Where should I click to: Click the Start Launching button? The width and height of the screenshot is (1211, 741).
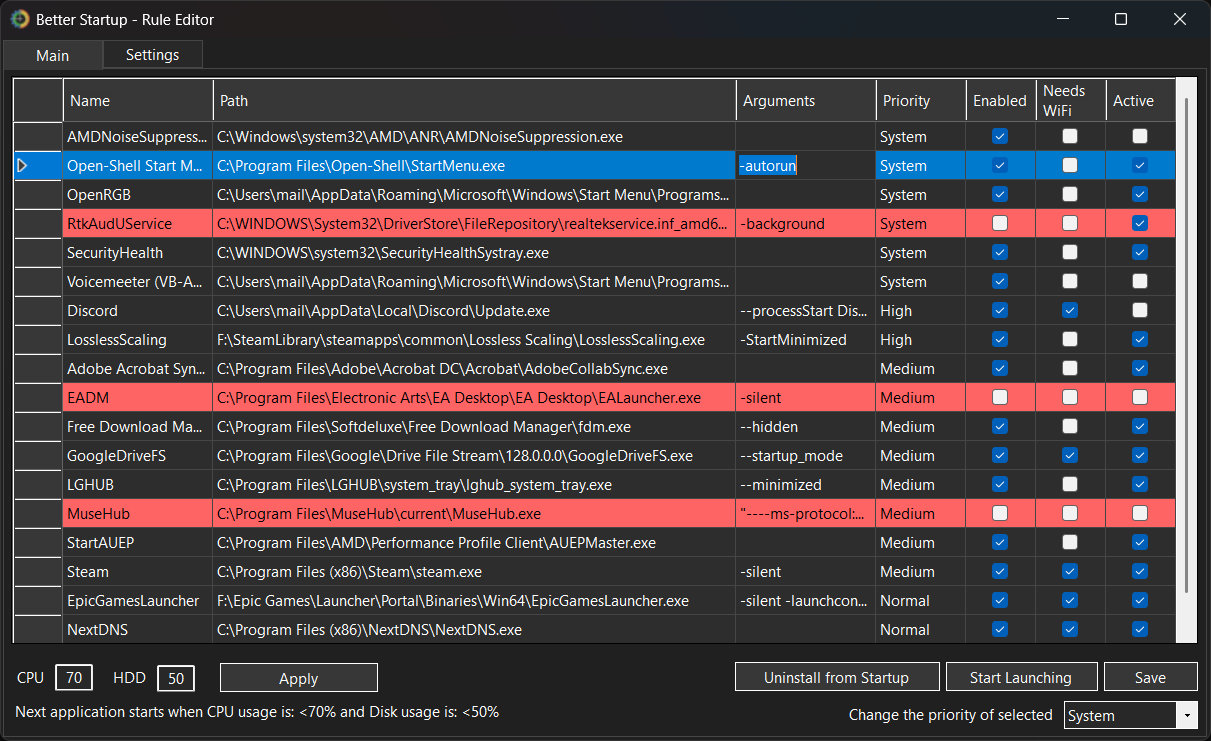[1020, 677]
